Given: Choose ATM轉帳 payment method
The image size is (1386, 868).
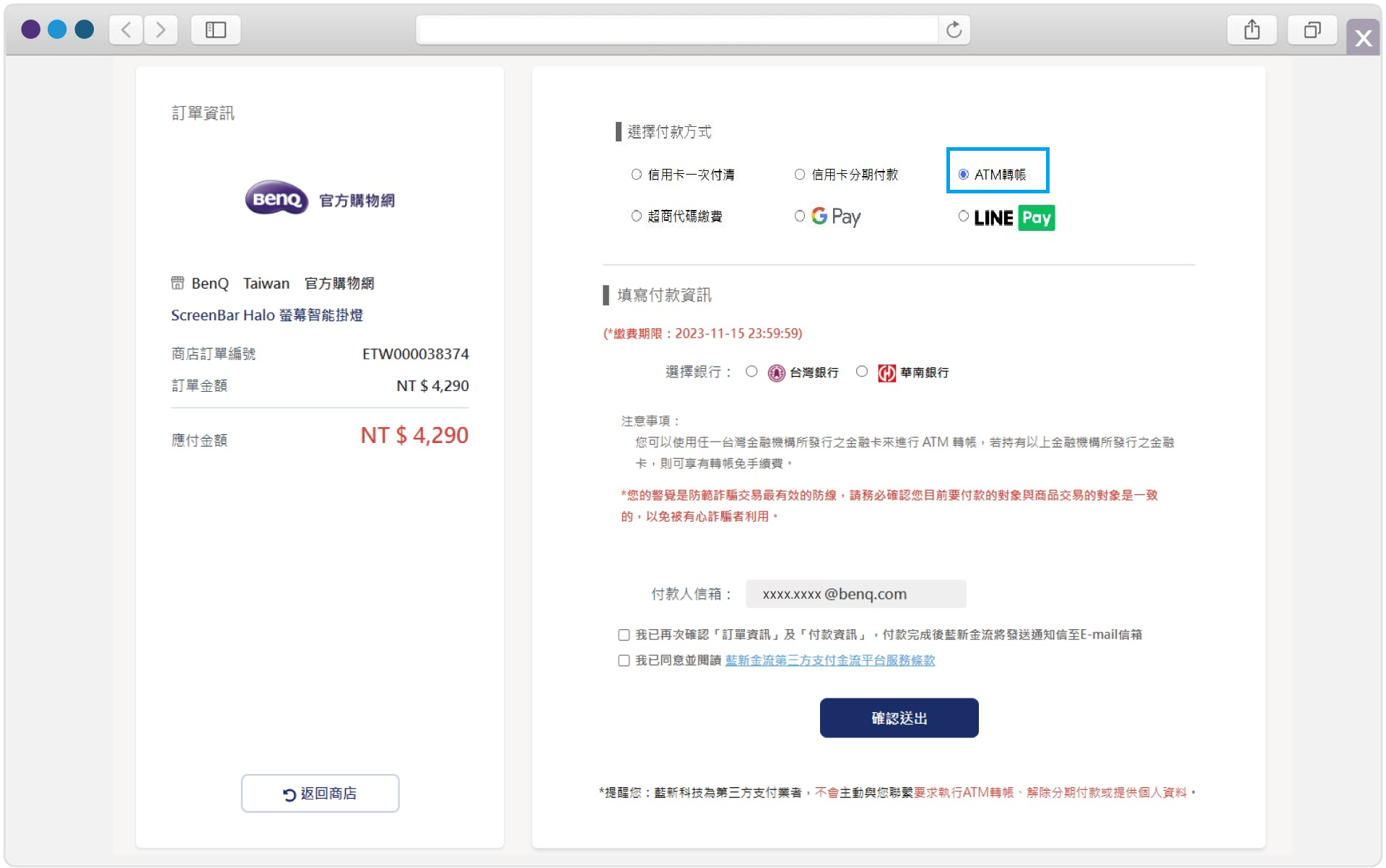Looking at the screenshot, I should [963, 175].
